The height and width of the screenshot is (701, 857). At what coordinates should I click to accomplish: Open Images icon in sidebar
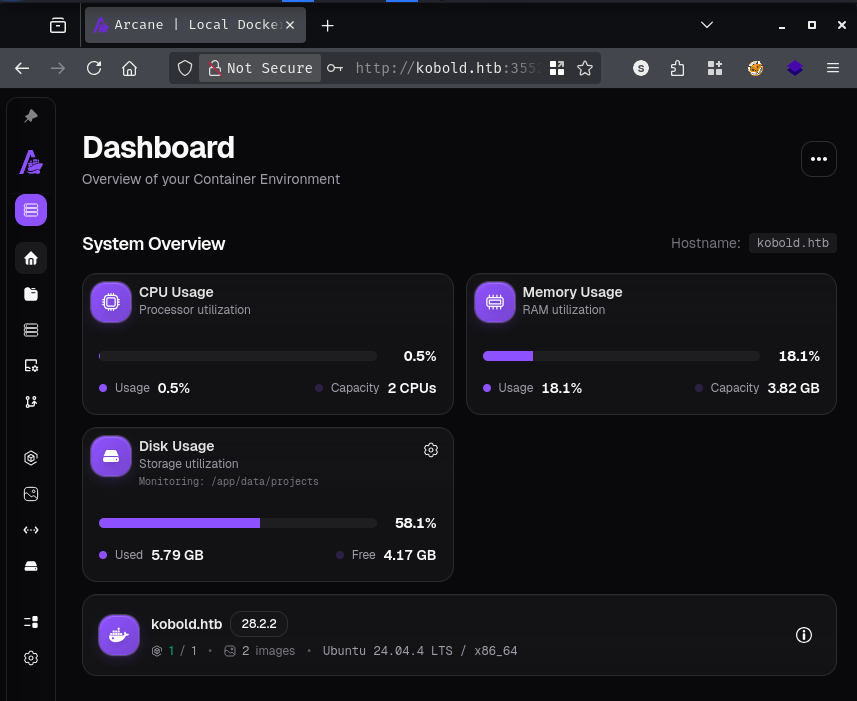point(31,494)
